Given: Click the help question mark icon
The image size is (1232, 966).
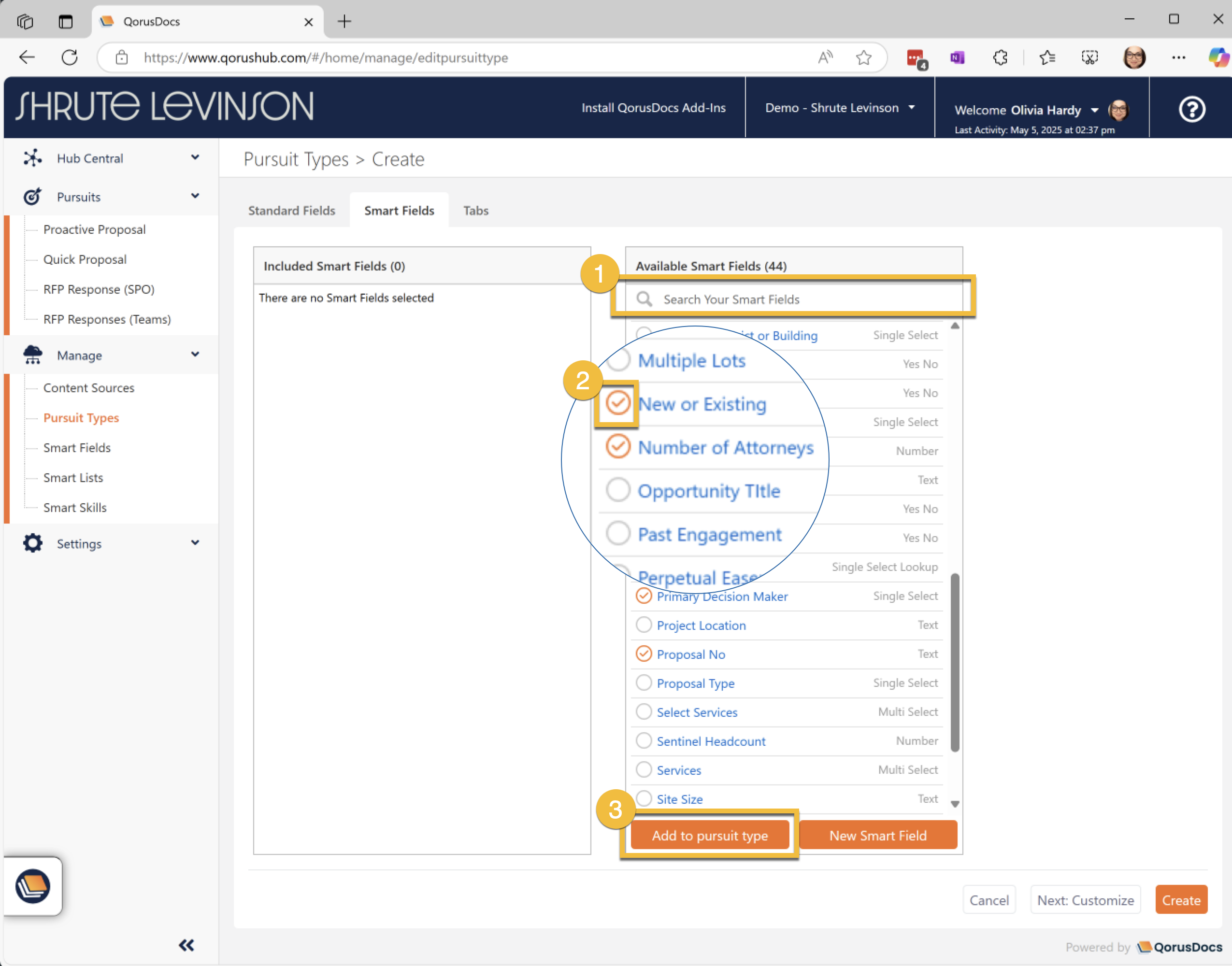Looking at the screenshot, I should (x=1191, y=109).
